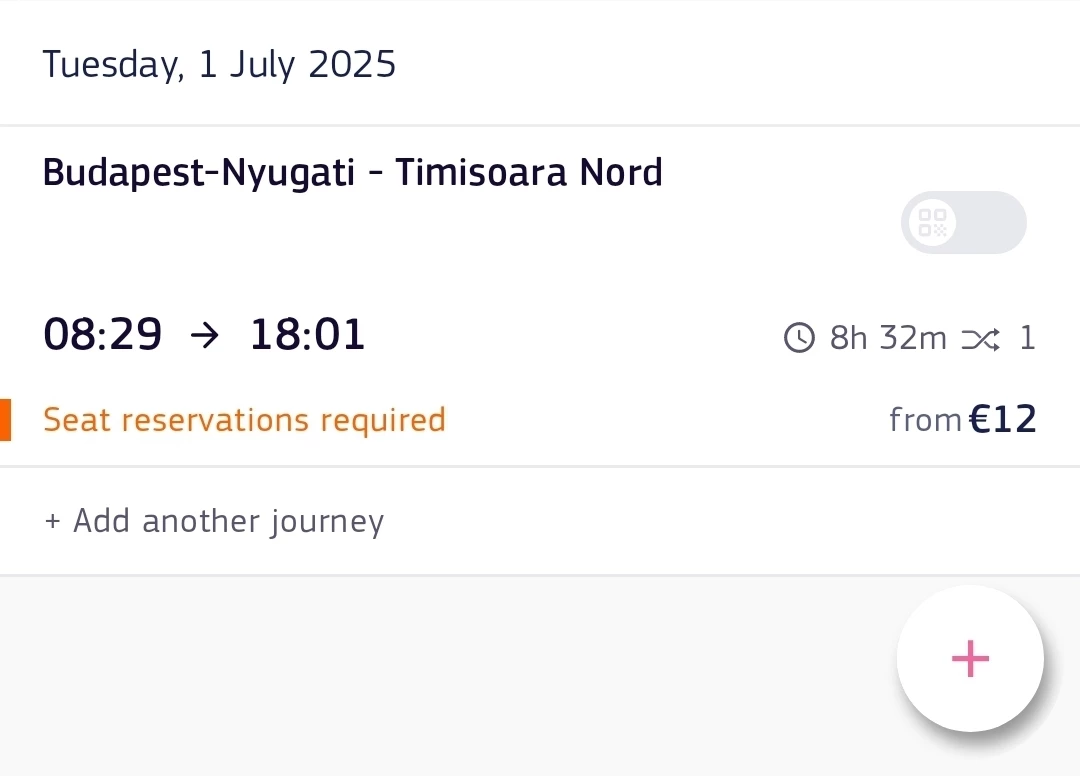Click the arrow between departure and arrival
This screenshot has width=1080, height=776.
205,336
